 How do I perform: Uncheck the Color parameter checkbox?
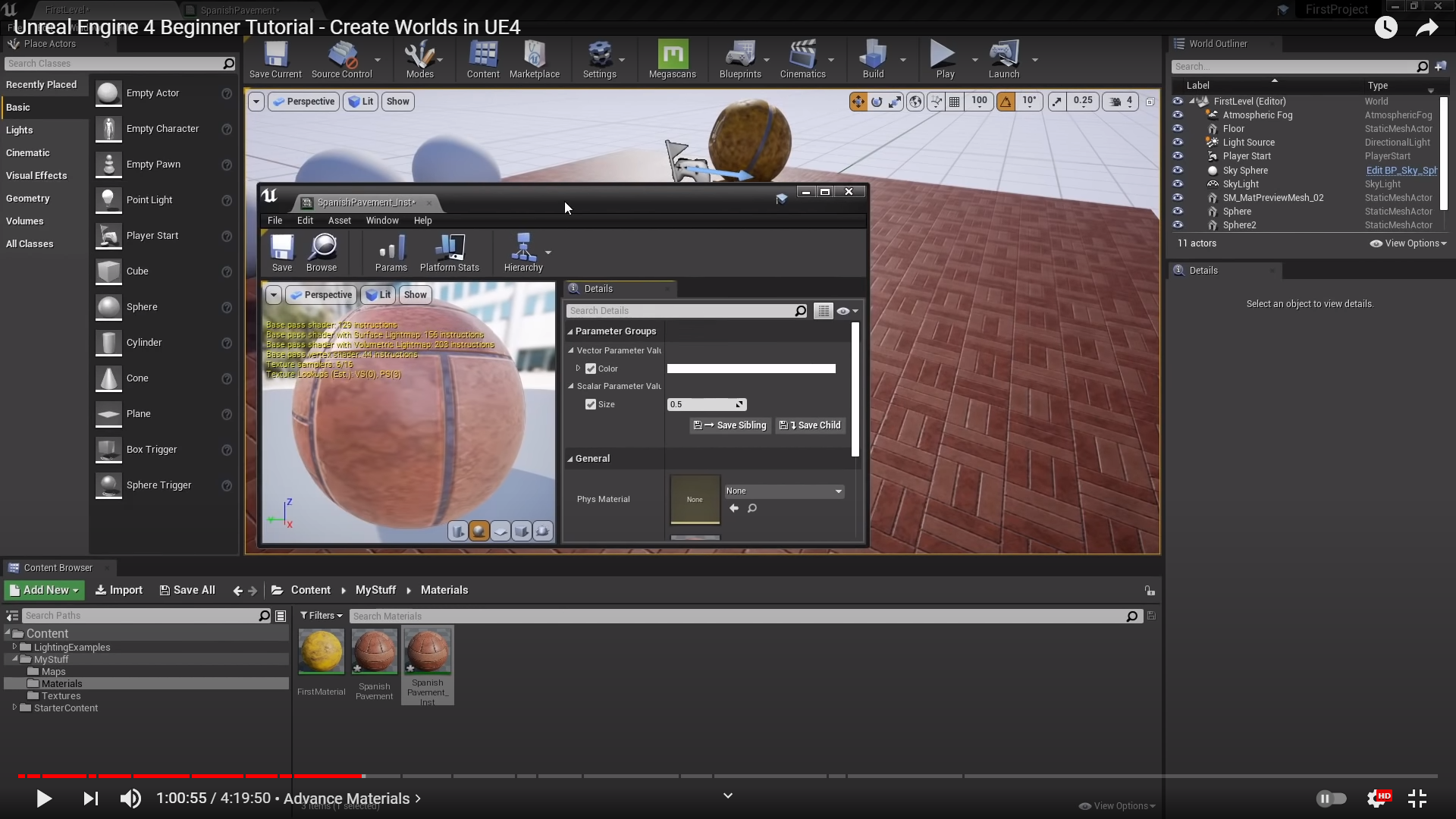591,369
